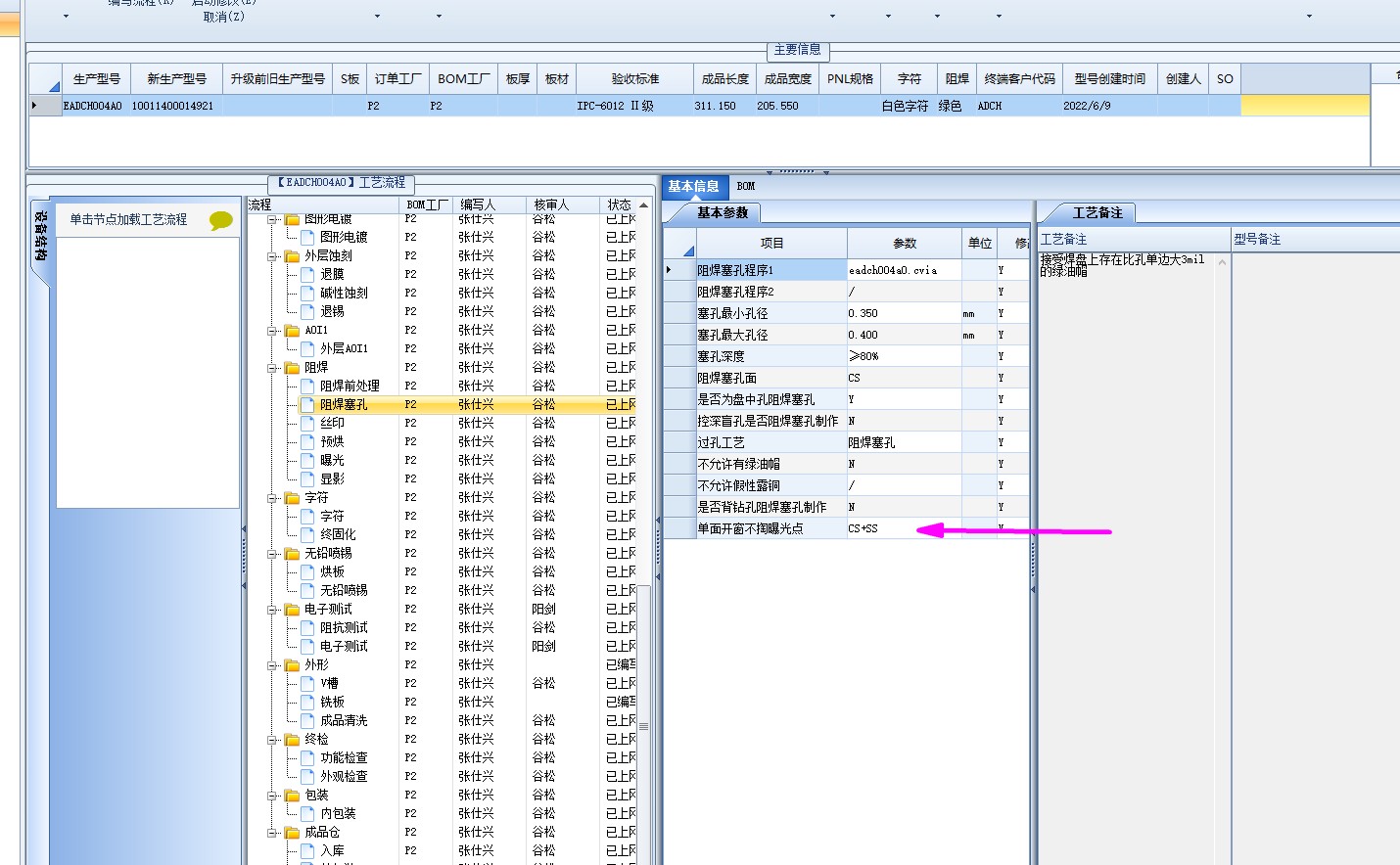
Task: Click the folder icon of 成品仓
Action: (292, 833)
